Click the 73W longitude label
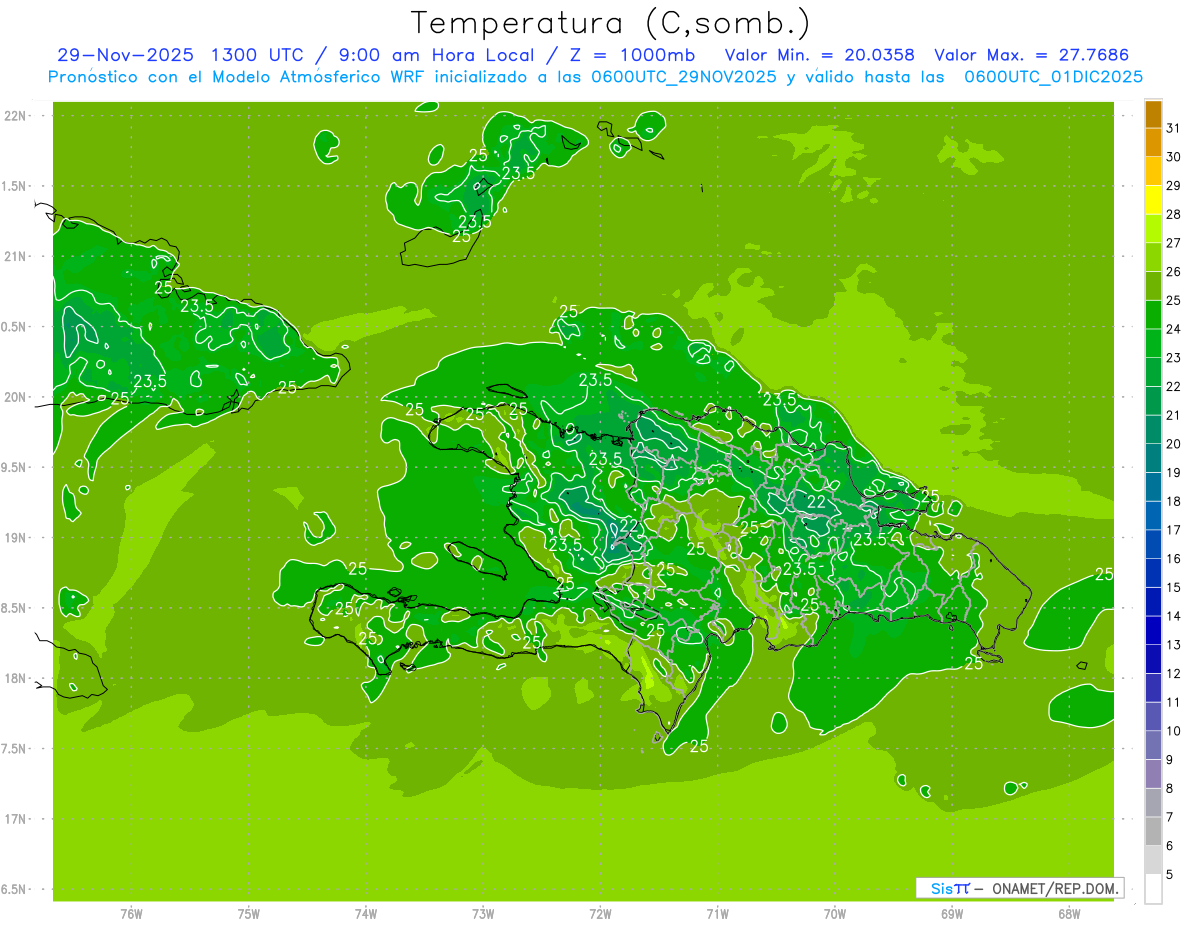This screenshot has height=927, width=1200. click(483, 914)
